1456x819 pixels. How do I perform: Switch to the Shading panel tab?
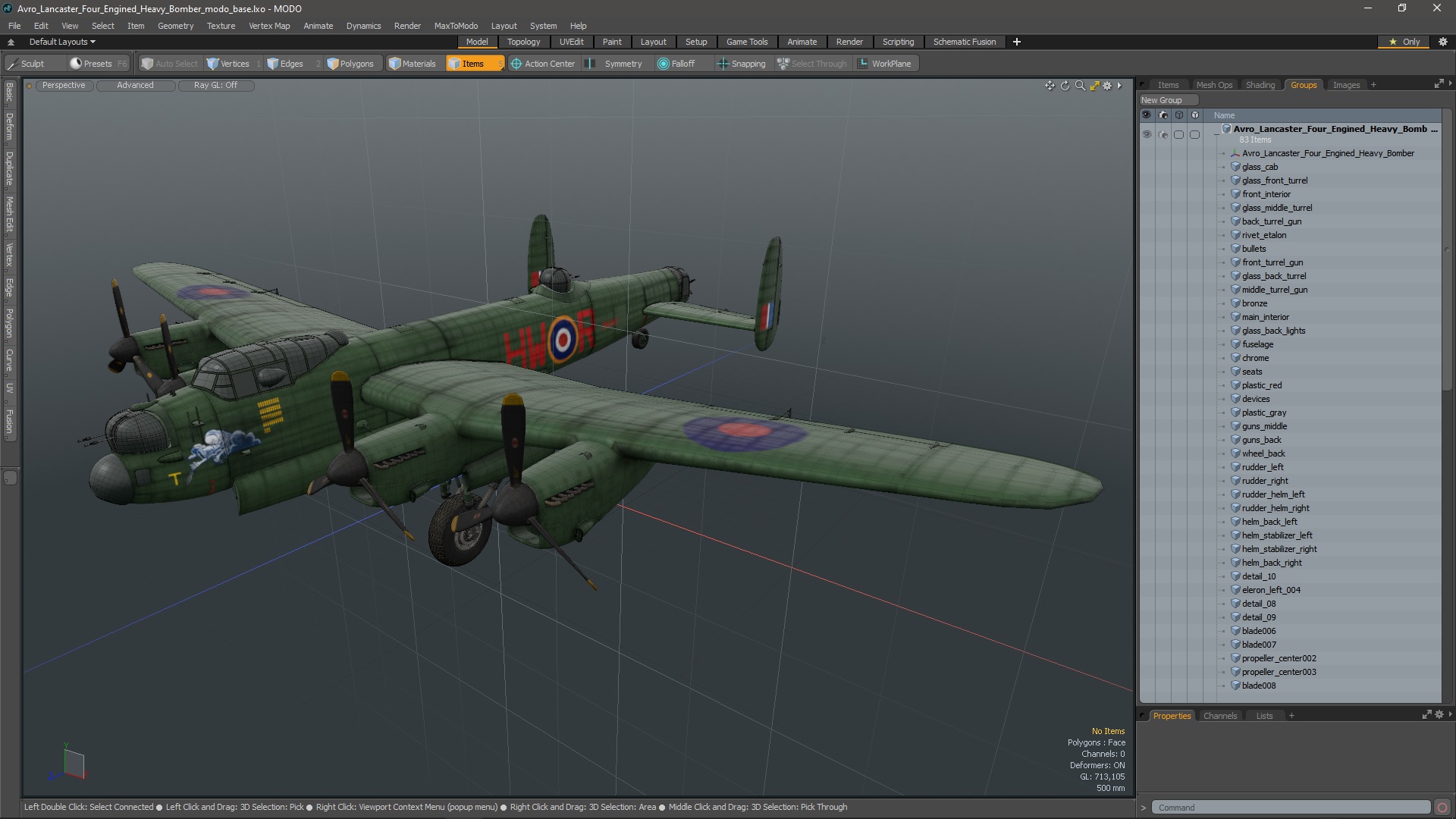[1260, 85]
